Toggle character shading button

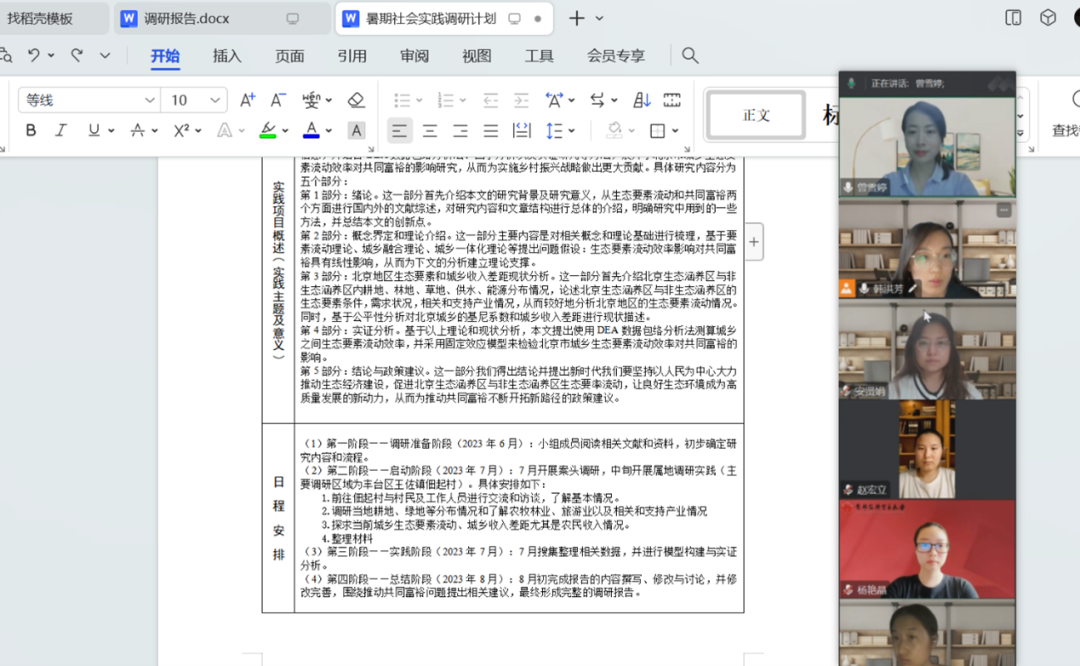(356, 130)
